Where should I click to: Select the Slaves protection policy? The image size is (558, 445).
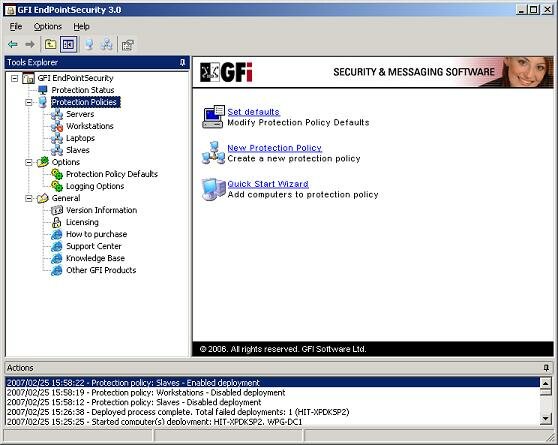click(x=78, y=150)
